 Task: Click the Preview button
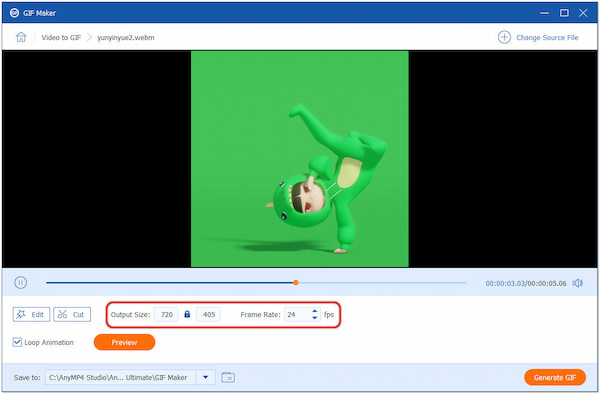124,342
